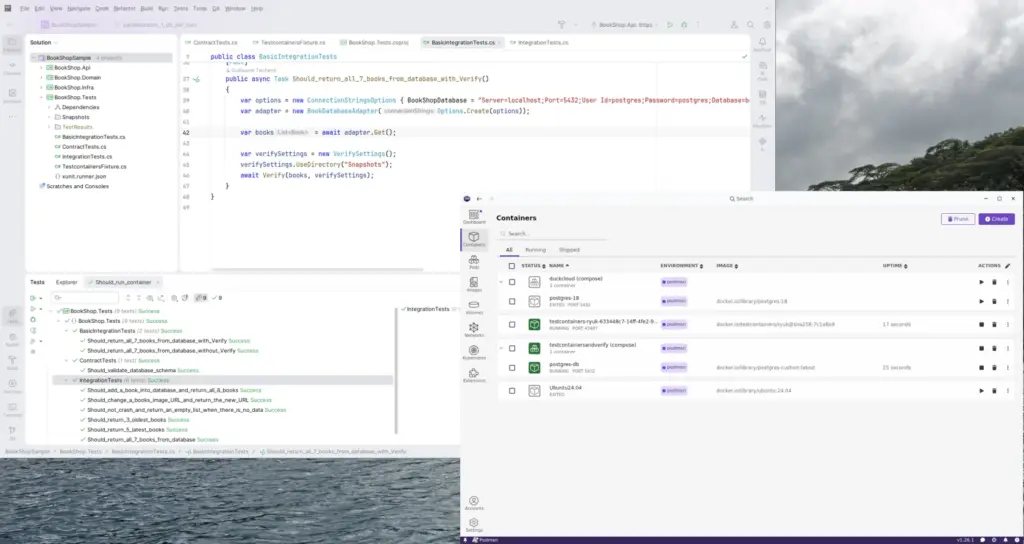This screenshot has height=544, width=1024.
Task: Check the postgres-18 row checkbox
Action: pyautogui.click(x=512, y=301)
